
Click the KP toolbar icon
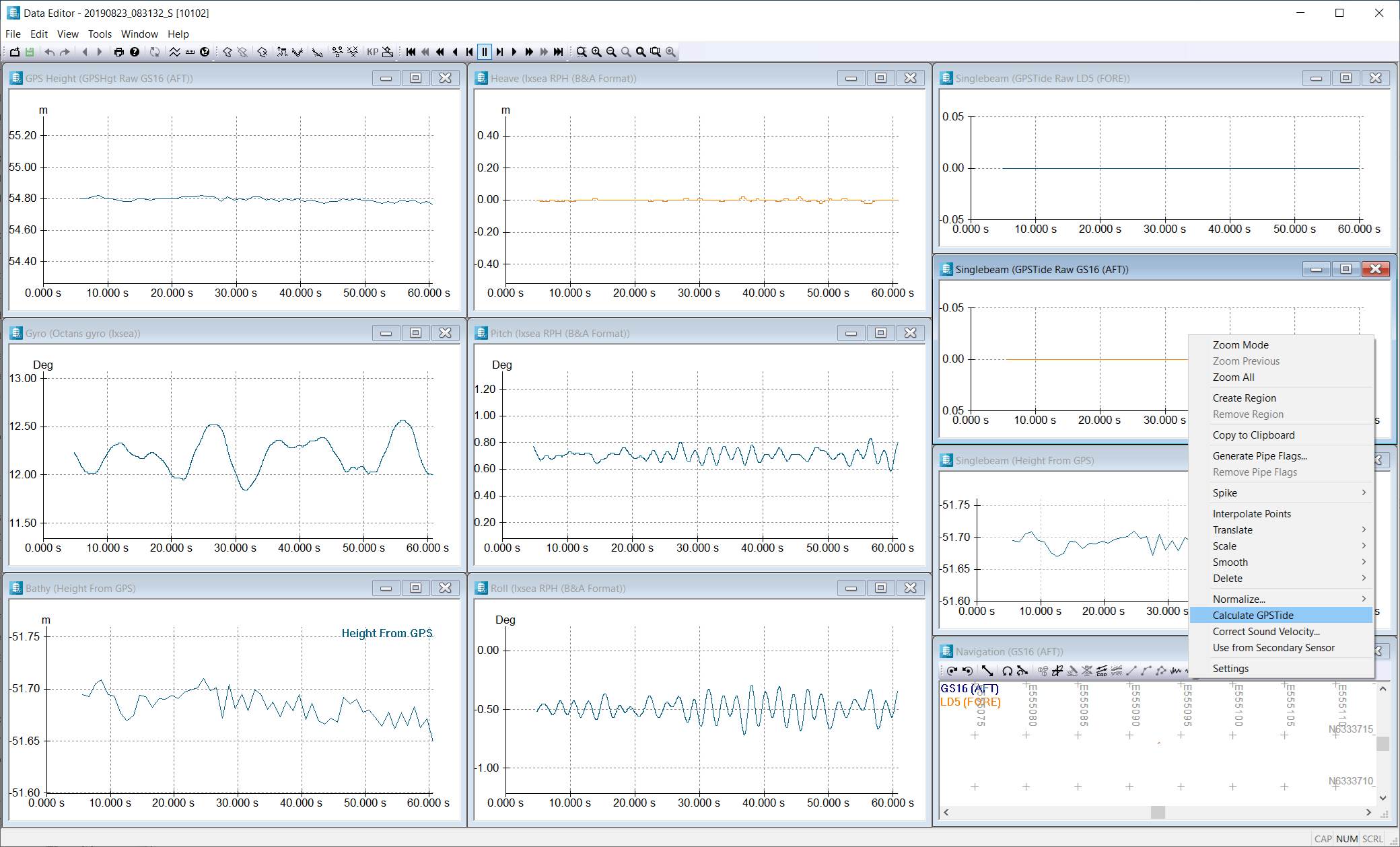(372, 52)
